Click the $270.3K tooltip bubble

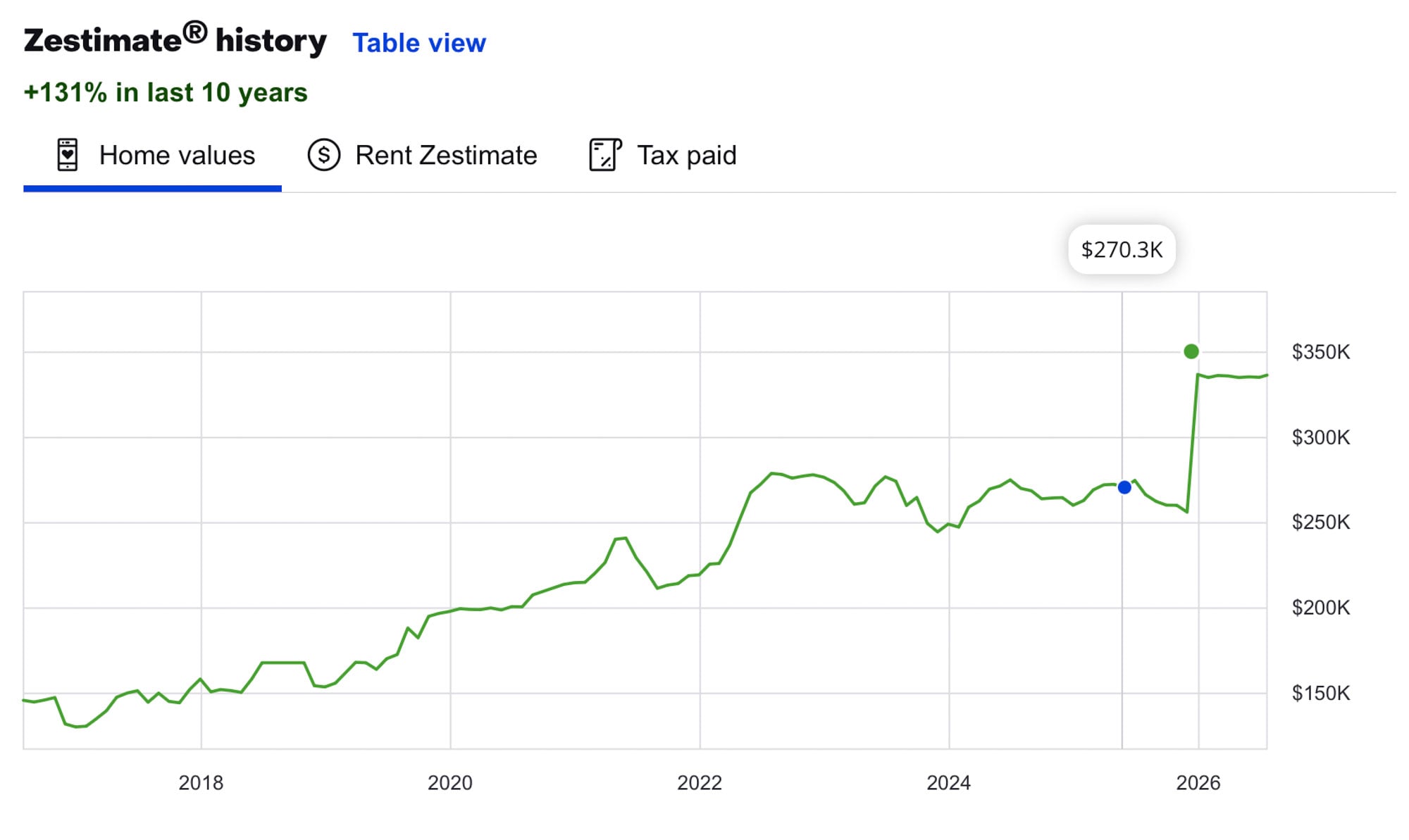[1122, 249]
